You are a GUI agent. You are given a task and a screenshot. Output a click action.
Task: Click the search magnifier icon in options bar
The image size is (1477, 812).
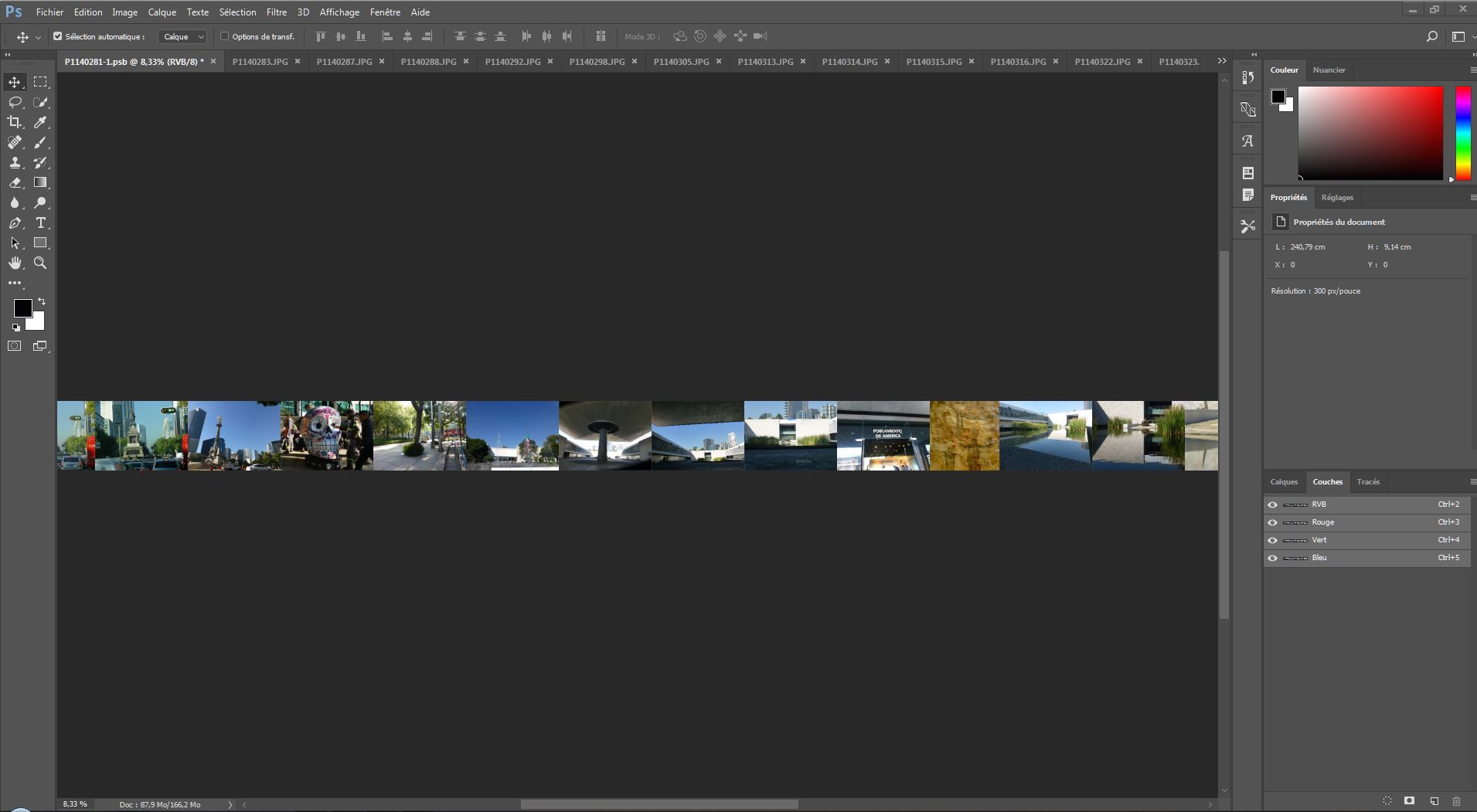[1431, 36]
